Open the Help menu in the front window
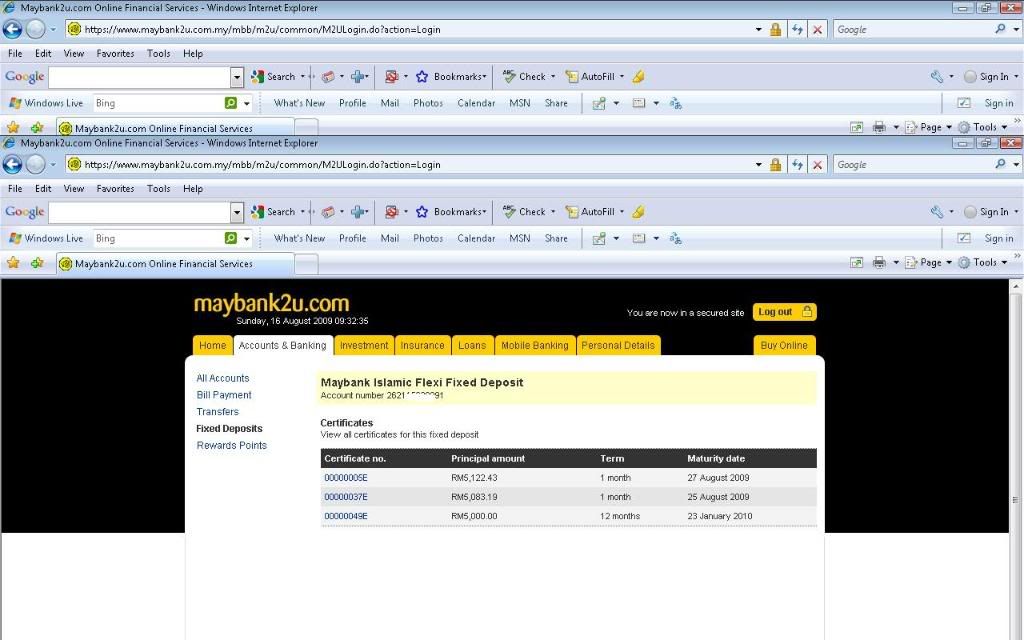This screenshot has height=640, width=1024. (193, 189)
